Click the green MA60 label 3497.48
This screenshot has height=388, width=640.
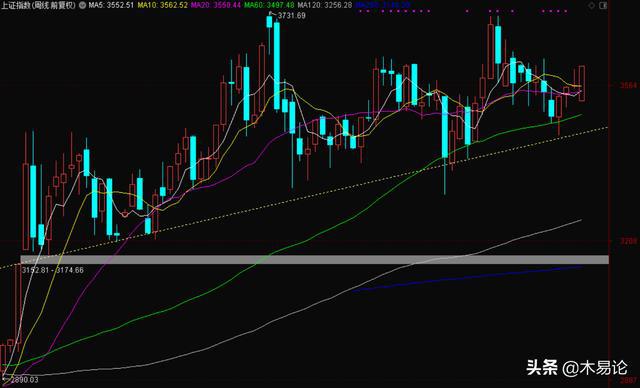pos(269,6)
